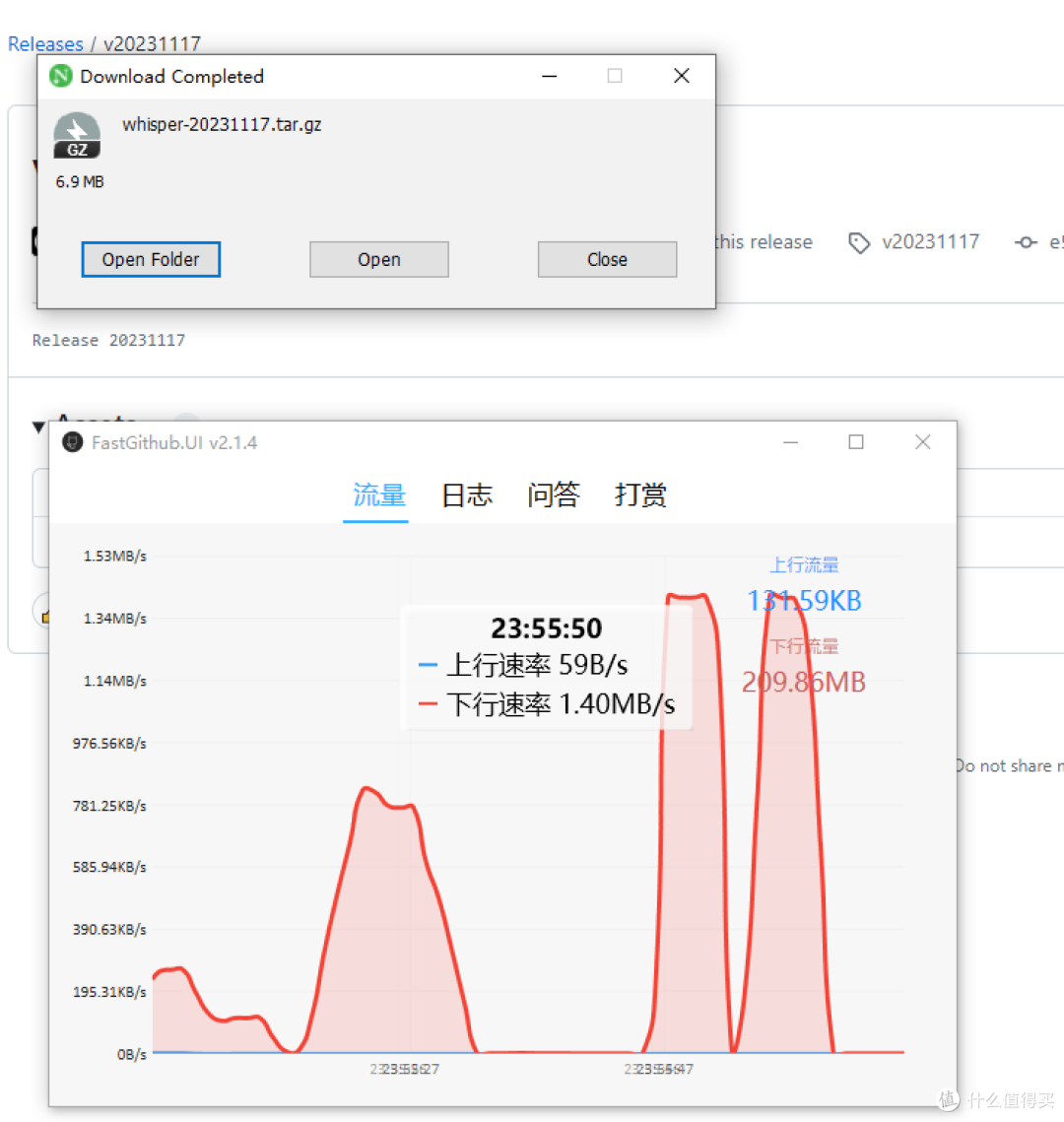Select the 打赏 tab

click(x=639, y=495)
